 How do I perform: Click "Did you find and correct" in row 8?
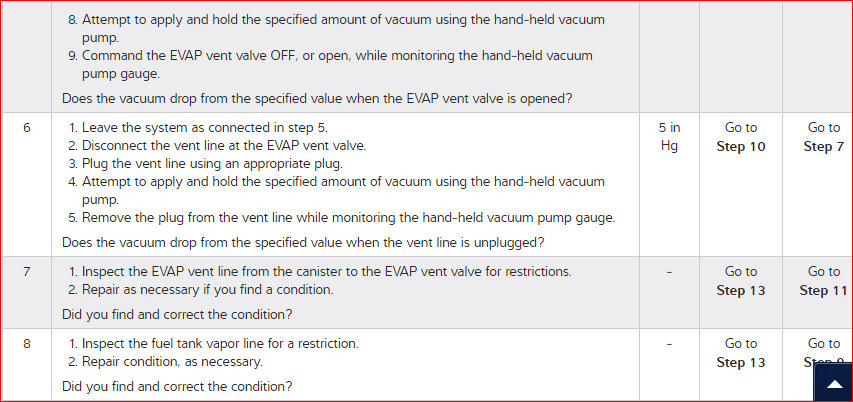[x=177, y=386]
